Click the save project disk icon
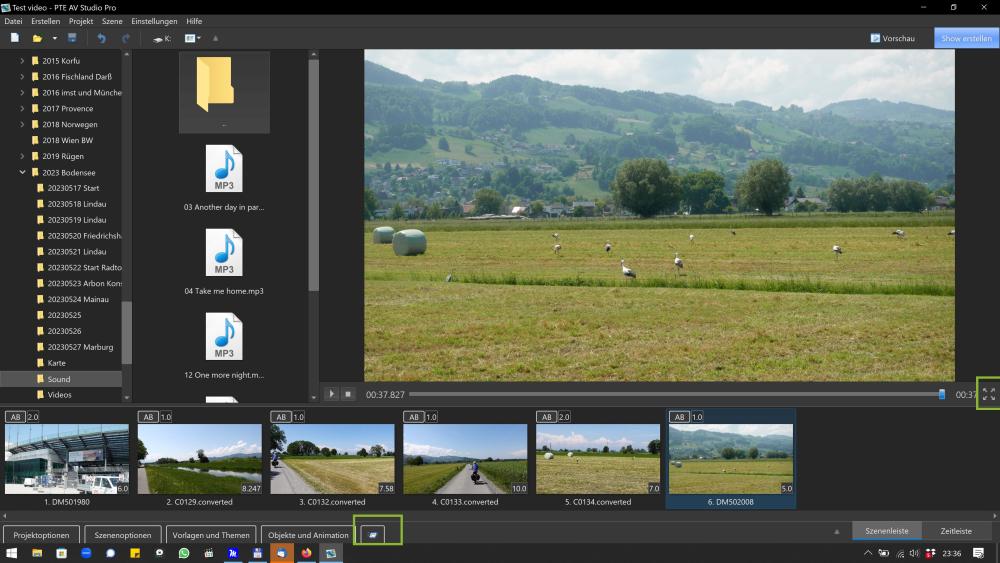This screenshot has width=1000, height=563. [72, 38]
